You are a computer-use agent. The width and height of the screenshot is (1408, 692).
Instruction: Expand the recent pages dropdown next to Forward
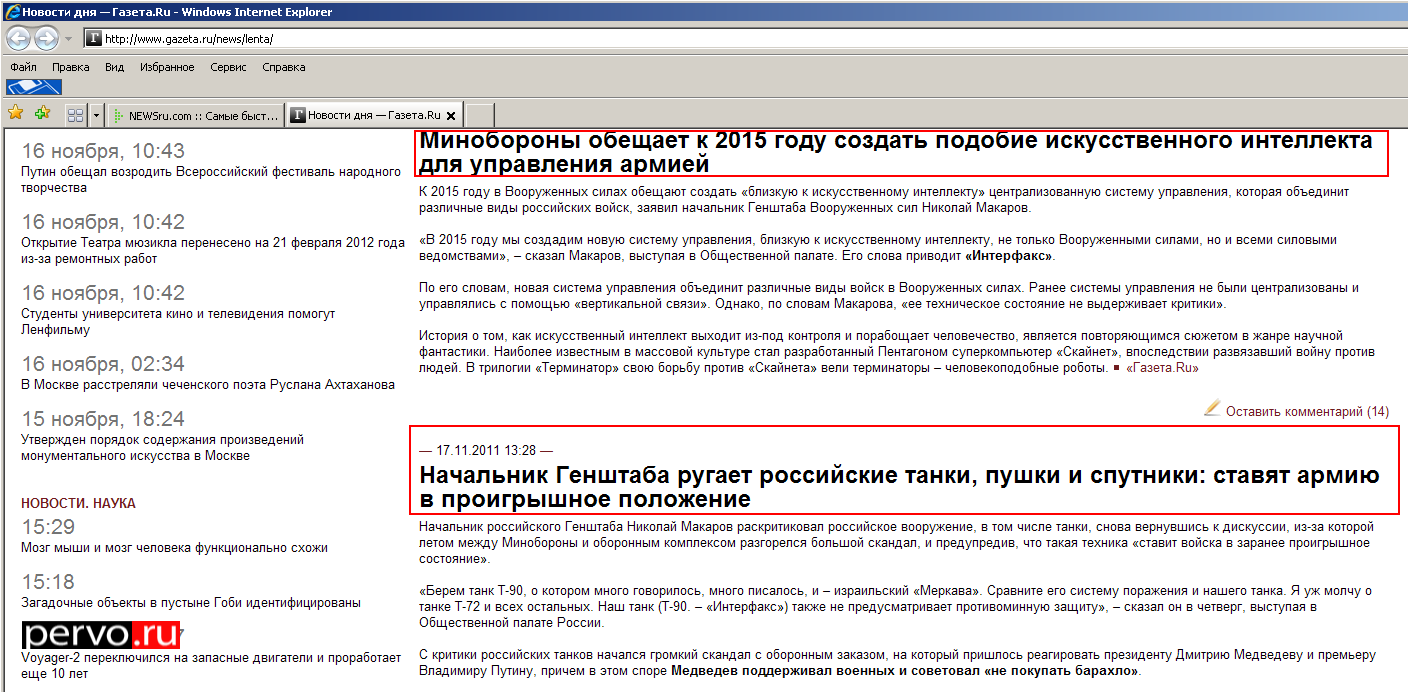(x=68, y=39)
